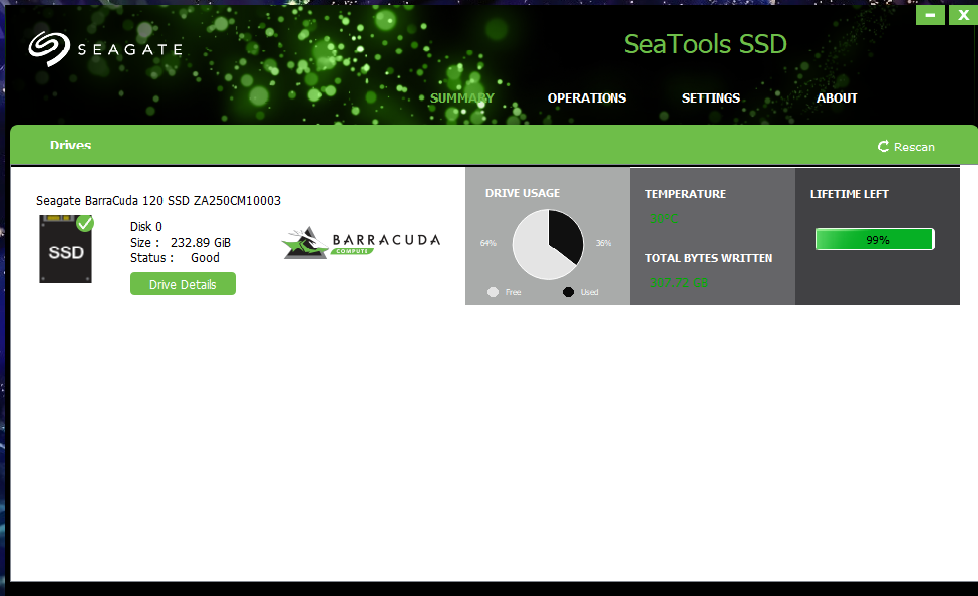Image resolution: width=978 pixels, height=596 pixels.
Task: Click the TOTAL BYTES WRITTEN heading
Action: point(709,258)
